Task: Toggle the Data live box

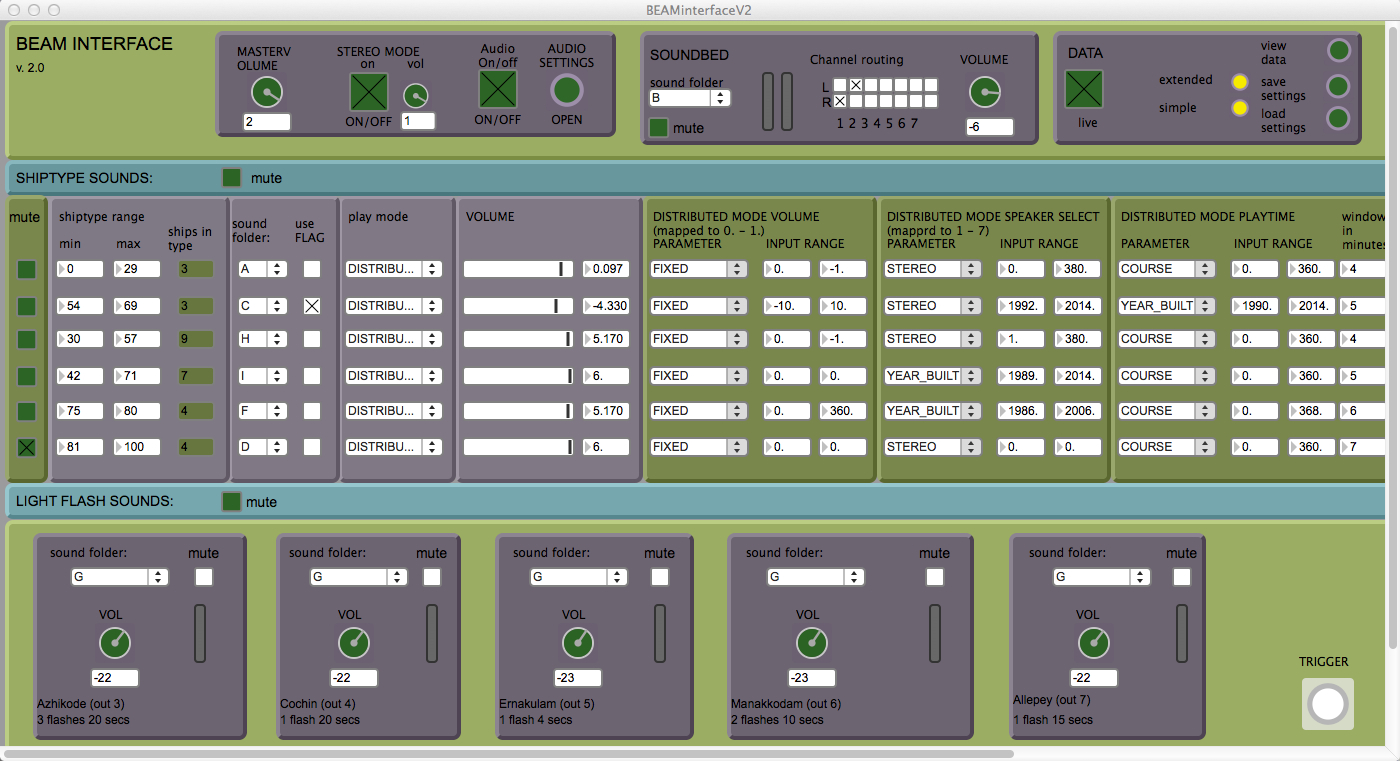Action: pos(1084,89)
